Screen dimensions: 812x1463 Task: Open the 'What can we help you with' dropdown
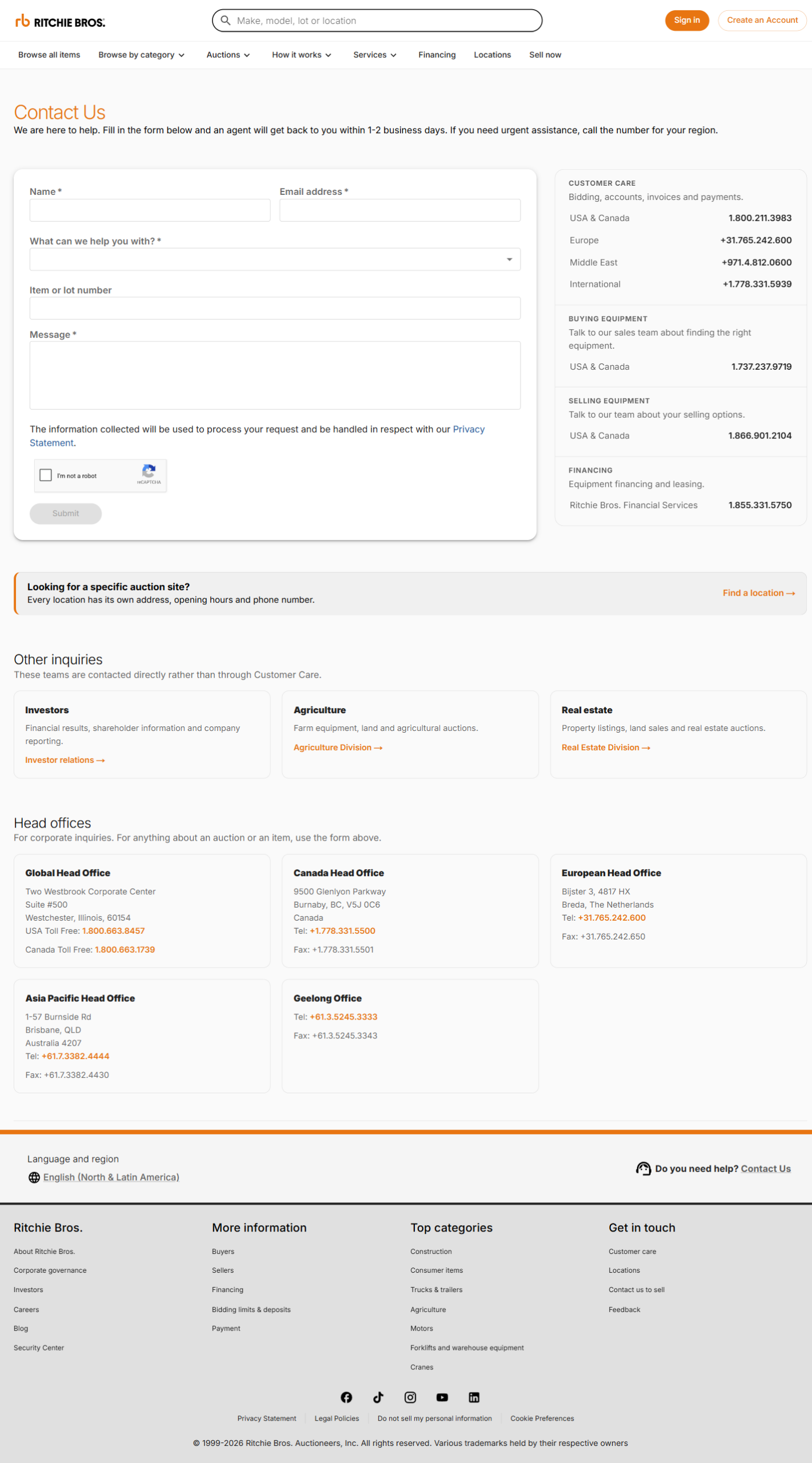[275, 259]
